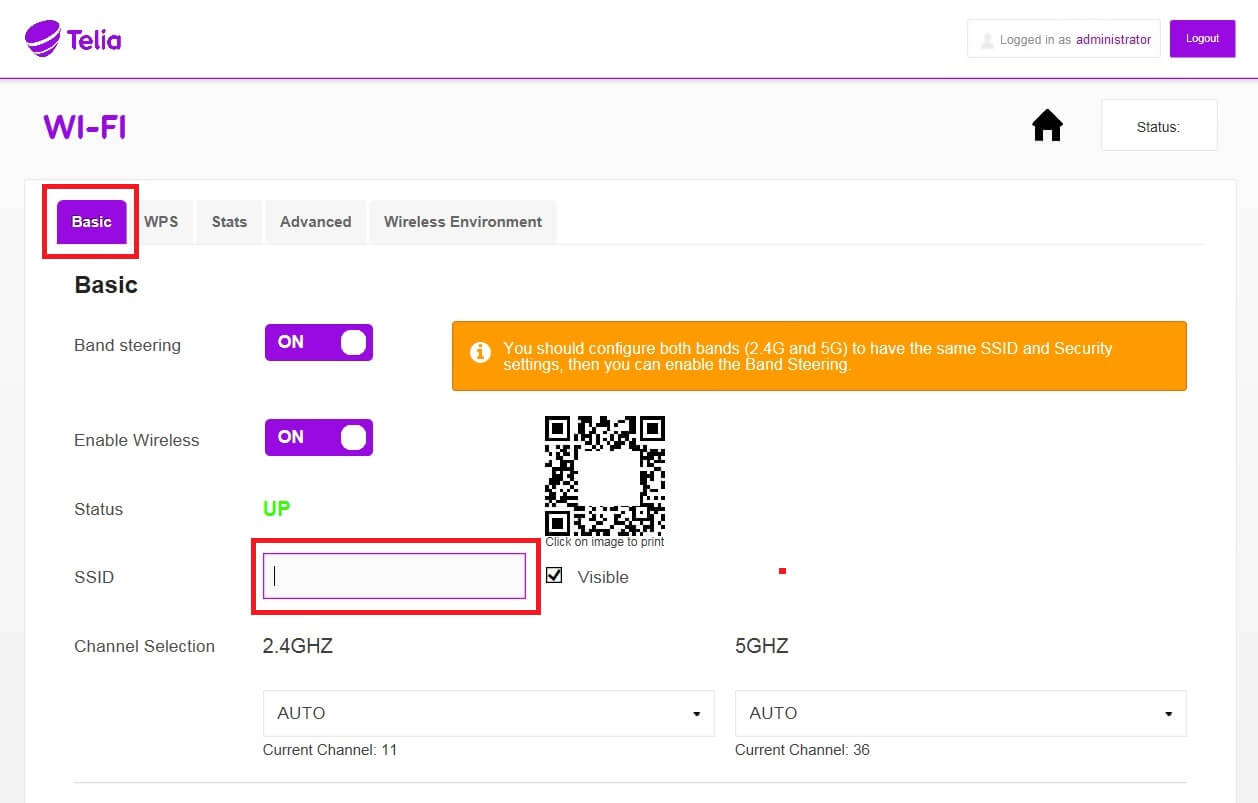Click the Telia logo
The image size is (1258, 803).
click(73, 39)
